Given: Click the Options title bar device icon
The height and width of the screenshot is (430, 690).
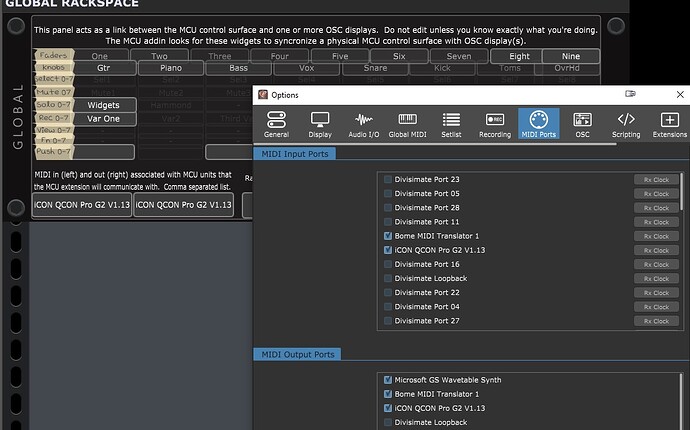Looking at the screenshot, I should pyautogui.click(x=630, y=93).
